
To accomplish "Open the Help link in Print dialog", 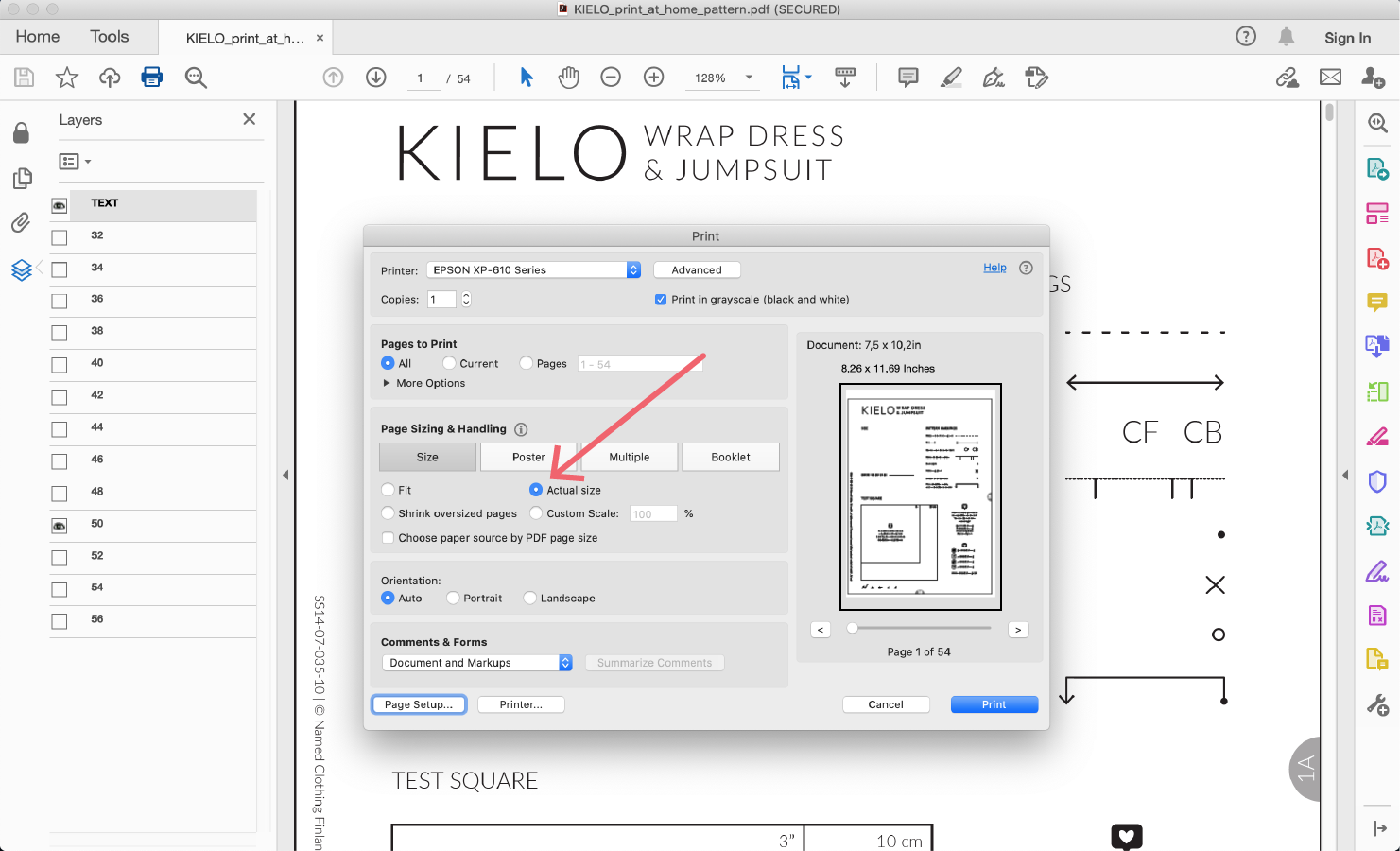I will coord(994,268).
